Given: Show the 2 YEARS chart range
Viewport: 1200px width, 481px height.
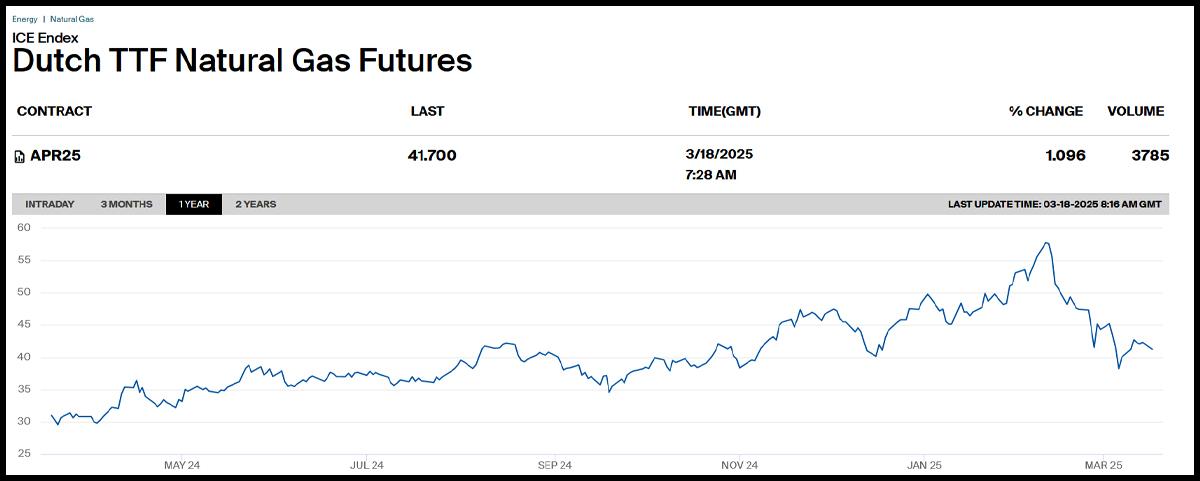Looking at the screenshot, I should coord(256,204).
